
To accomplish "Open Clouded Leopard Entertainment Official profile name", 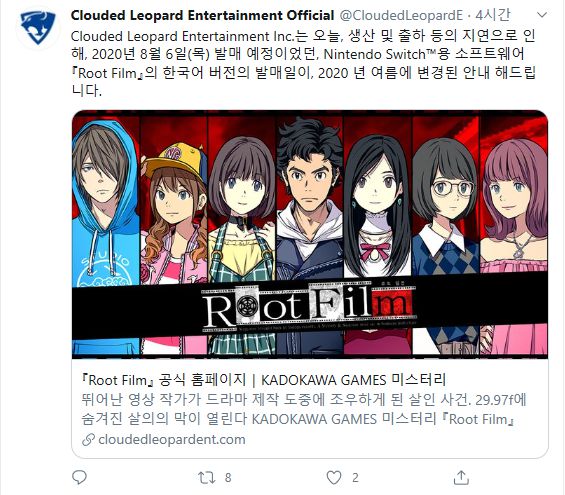I will click(203, 15).
